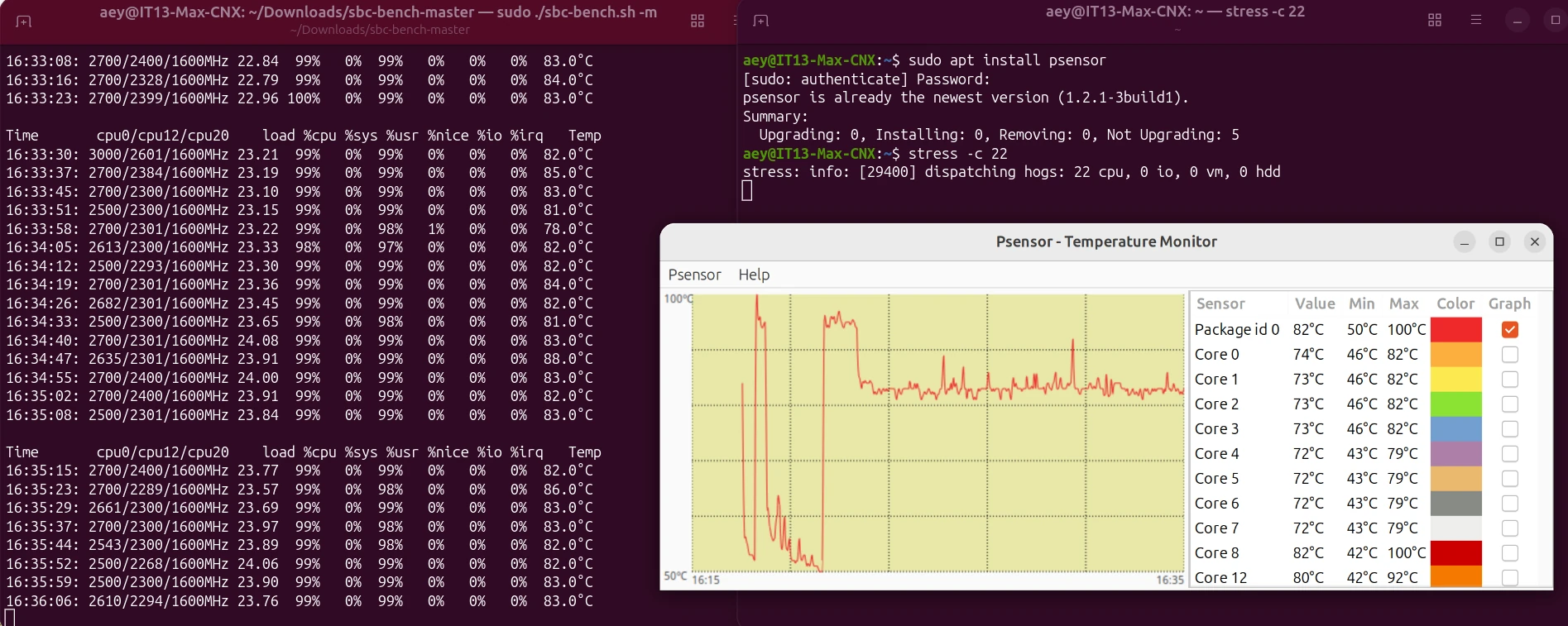Click the 'stress -c 22' command line
1568x626 pixels.
tap(957, 154)
